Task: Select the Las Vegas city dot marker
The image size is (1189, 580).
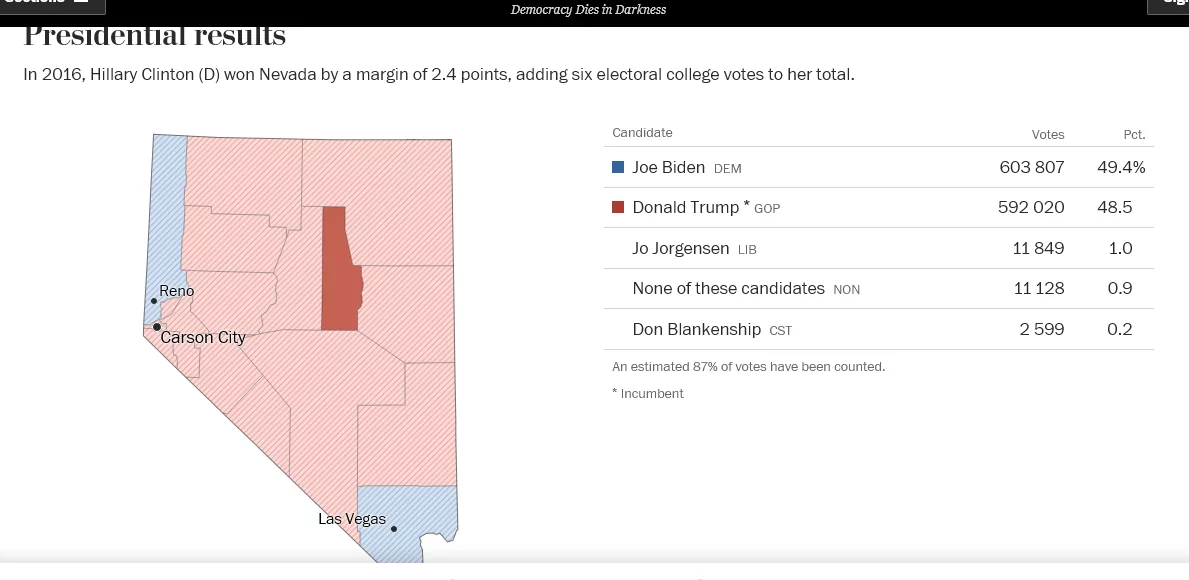Action: [394, 529]
